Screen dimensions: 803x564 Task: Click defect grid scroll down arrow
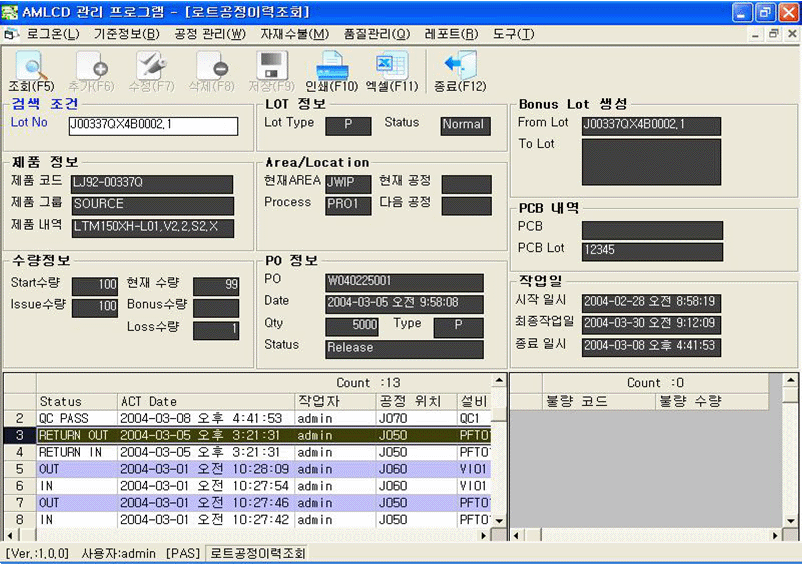[x=791, y=521]
